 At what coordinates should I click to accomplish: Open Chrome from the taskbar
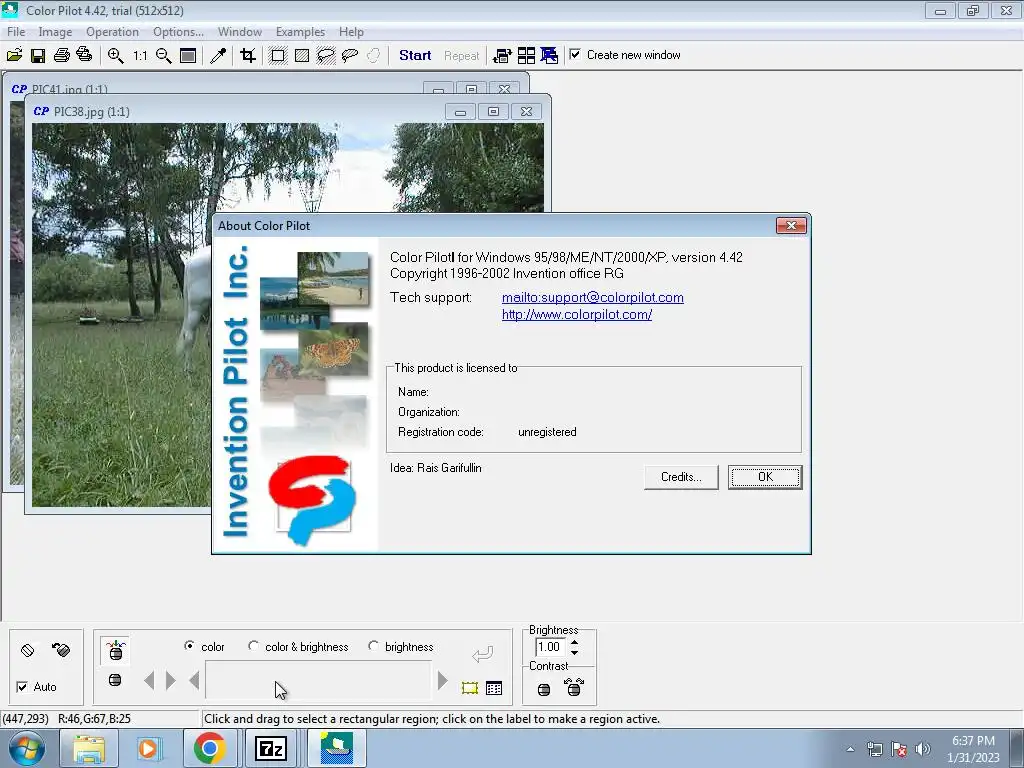[209, 748]
